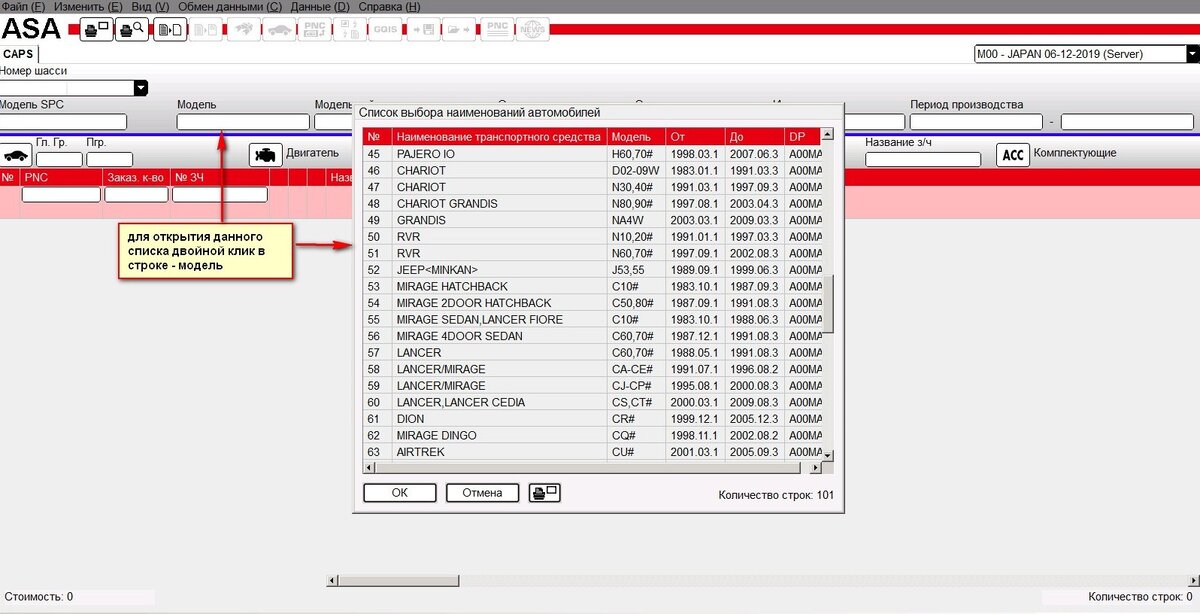Select the LANCER,LANCER CEDIA row
Screen dimensions: 1200x614
click(592, 402)
